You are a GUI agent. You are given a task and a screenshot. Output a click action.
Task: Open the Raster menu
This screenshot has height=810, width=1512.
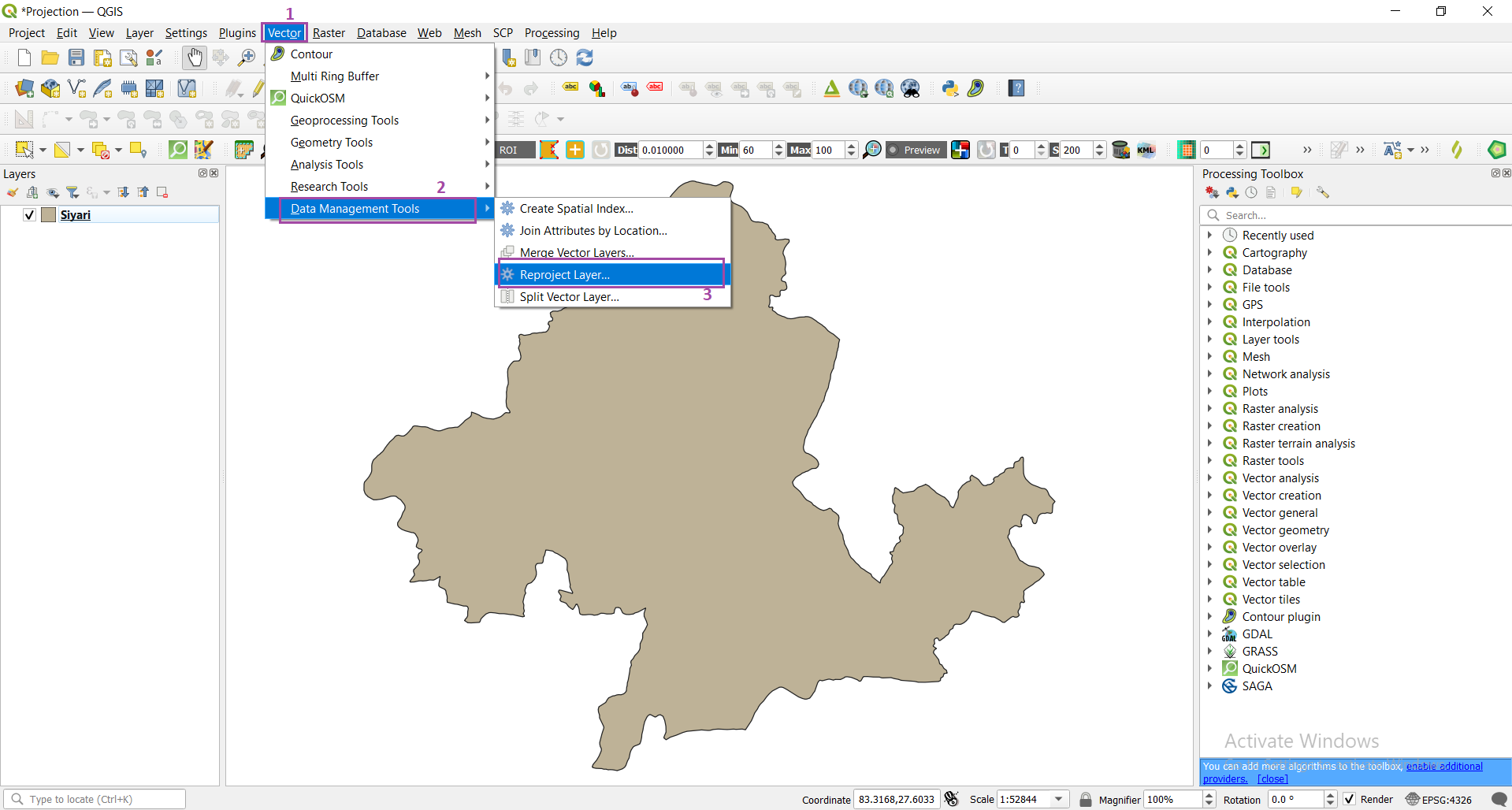pos(329,32)
